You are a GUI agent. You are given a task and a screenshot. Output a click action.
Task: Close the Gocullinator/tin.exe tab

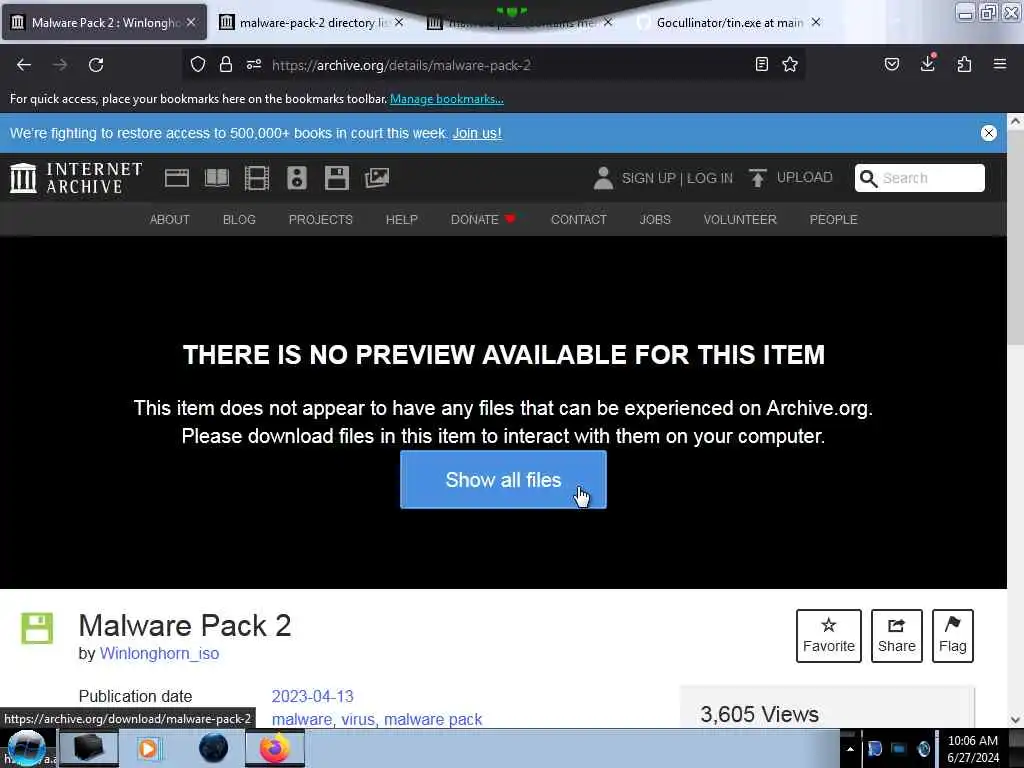coord(816,22)
